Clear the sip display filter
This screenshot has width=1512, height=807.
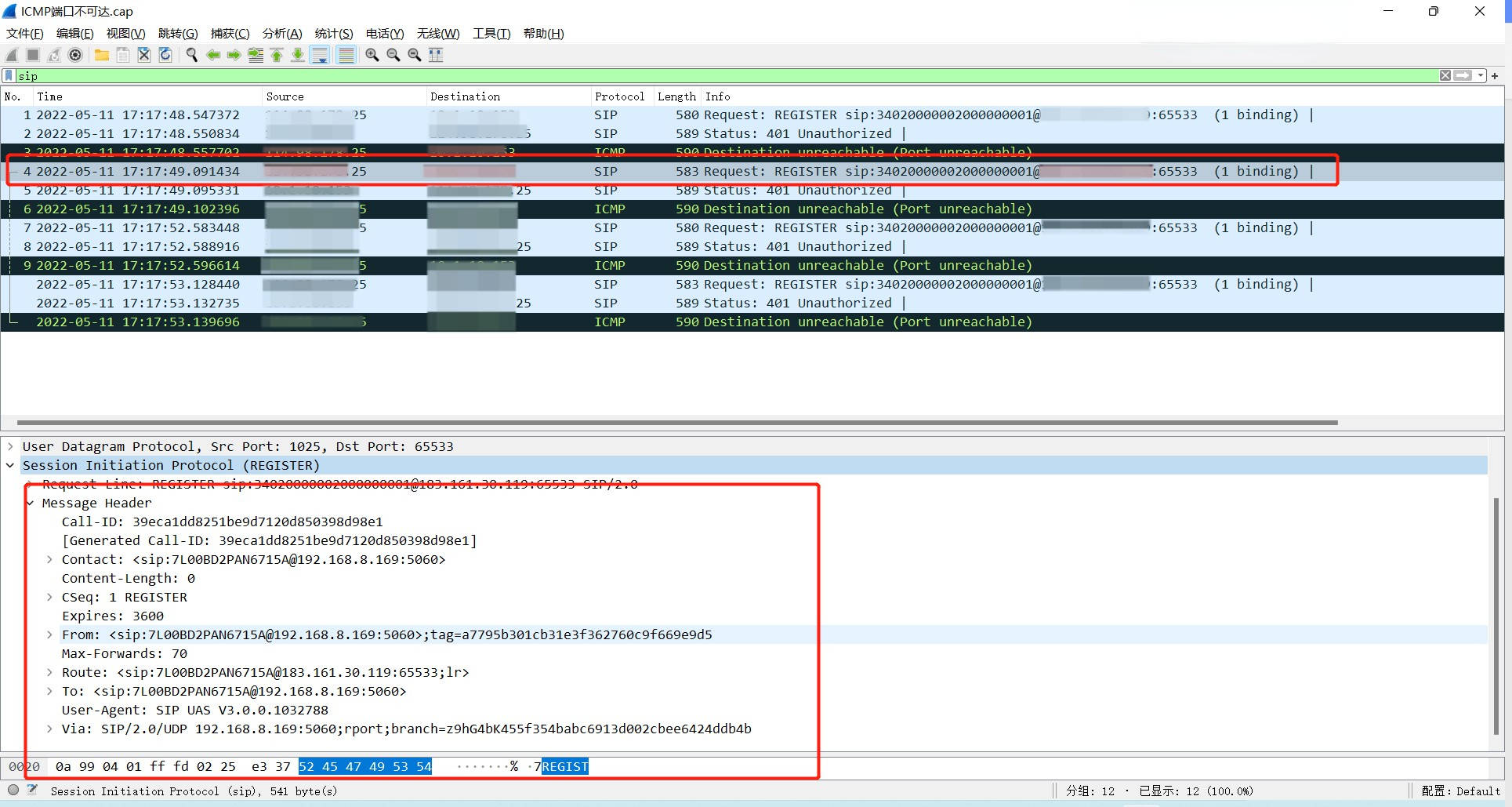[1445, 75]
